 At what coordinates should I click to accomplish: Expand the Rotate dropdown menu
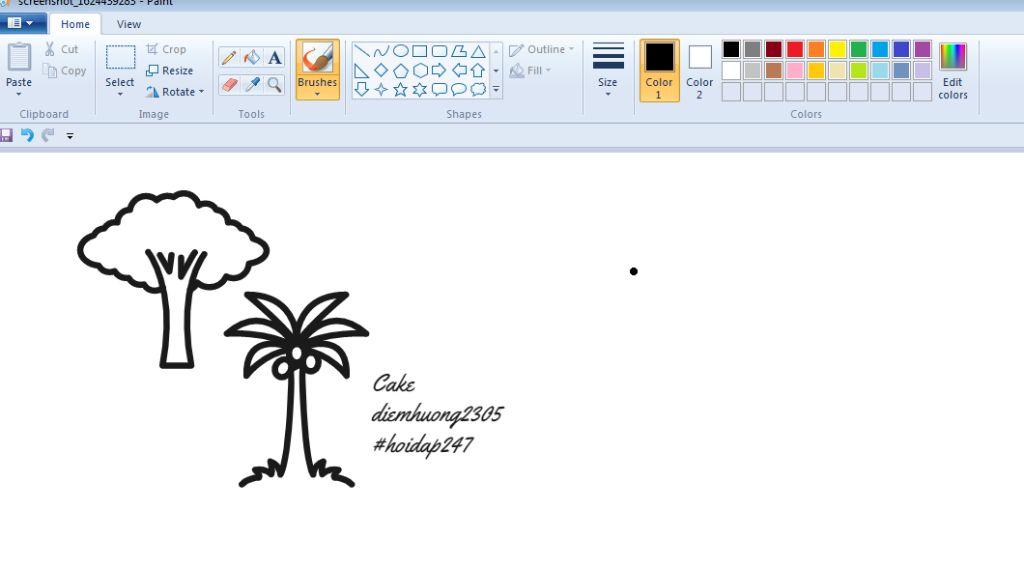(x=201, y=92)
